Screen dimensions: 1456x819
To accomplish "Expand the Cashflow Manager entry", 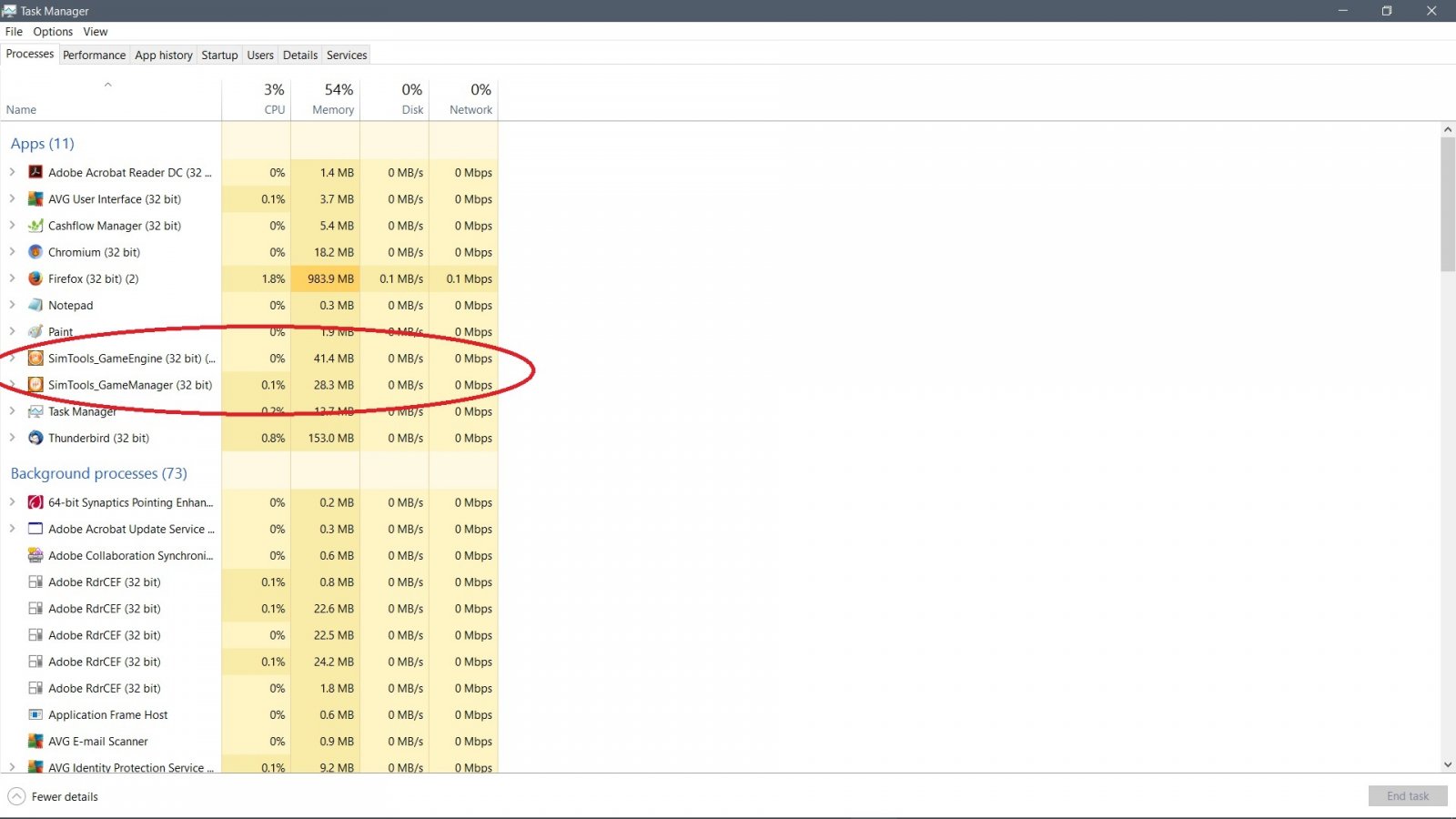I will point(12,225).
